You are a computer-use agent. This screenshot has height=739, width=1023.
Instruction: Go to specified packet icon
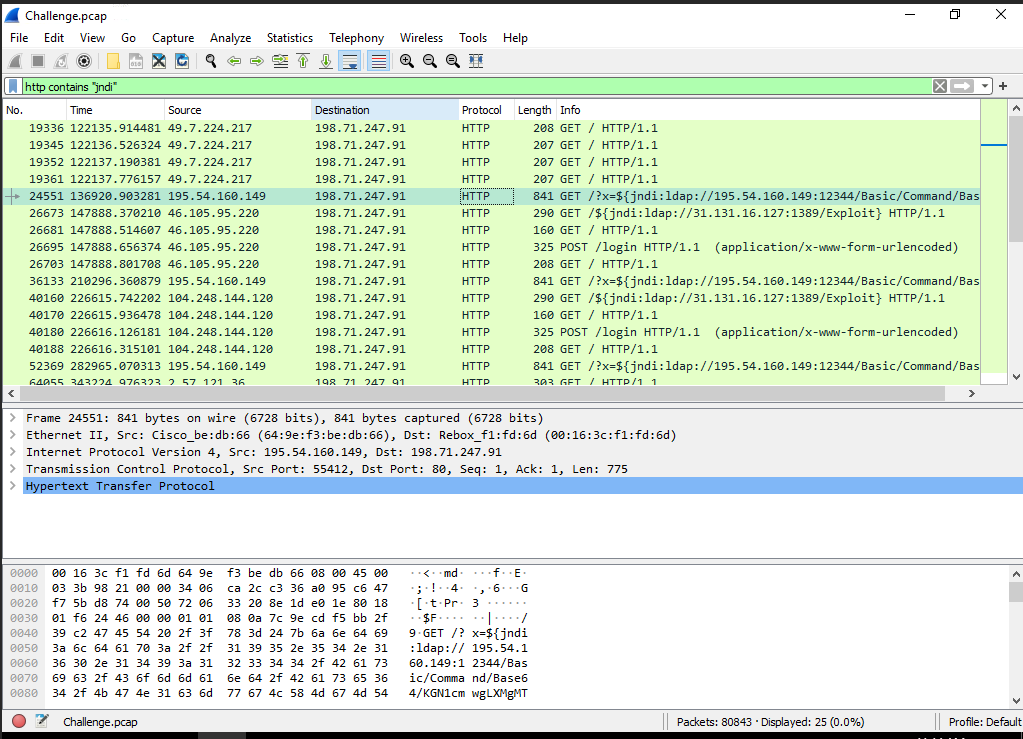click(x=280, y=61)
